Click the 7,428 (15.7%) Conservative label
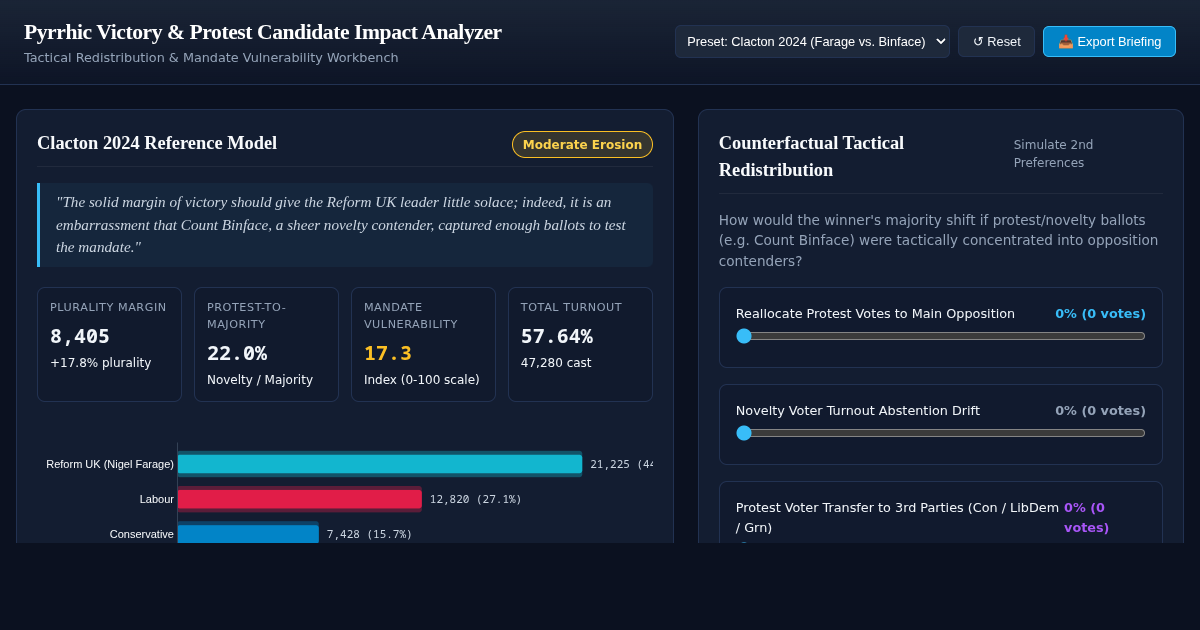1200x630 pixels. coord(370,534)
